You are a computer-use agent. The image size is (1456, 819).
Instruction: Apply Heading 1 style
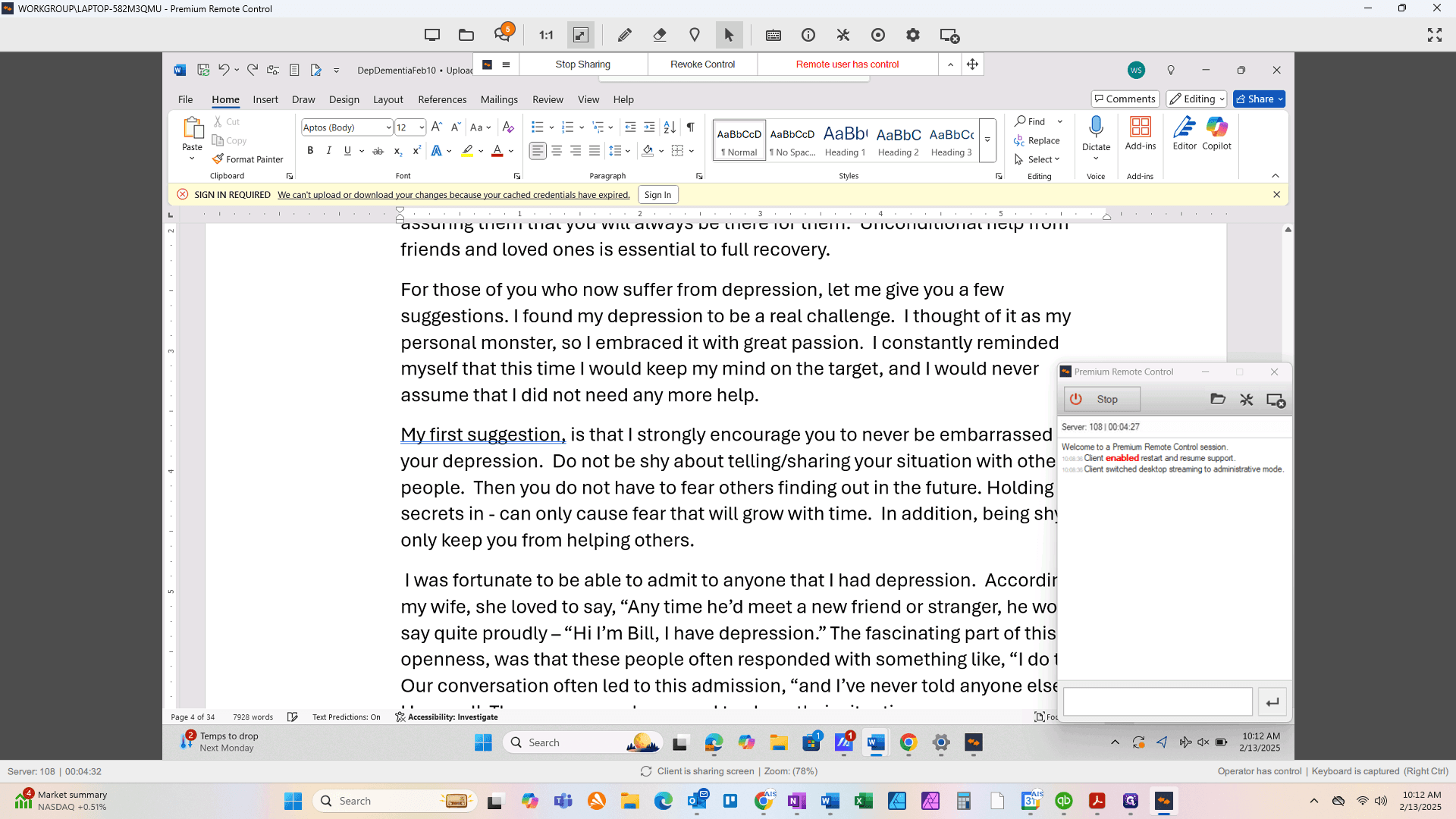tap(845, 140)
